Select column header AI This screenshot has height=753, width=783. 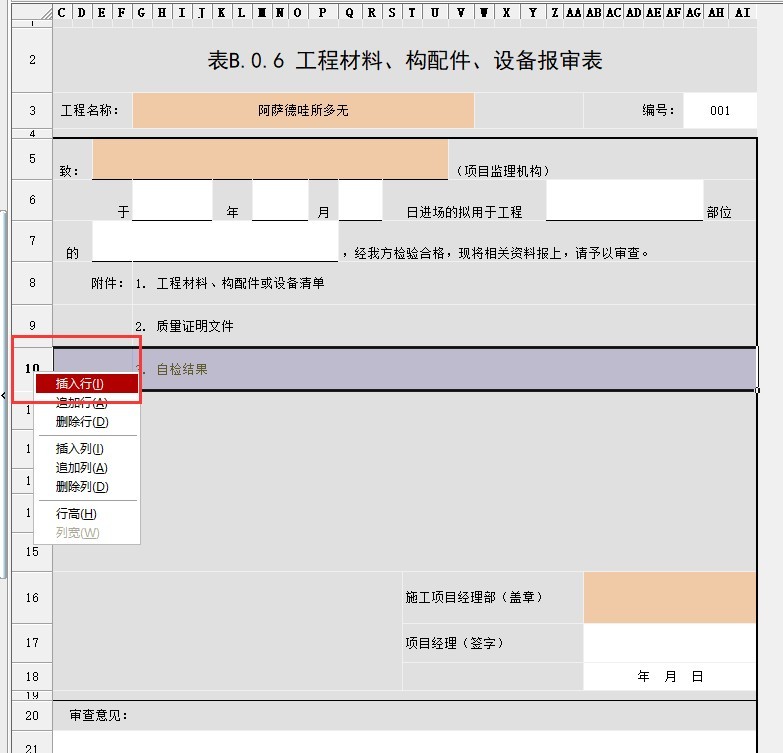click(x=741, y=13)
